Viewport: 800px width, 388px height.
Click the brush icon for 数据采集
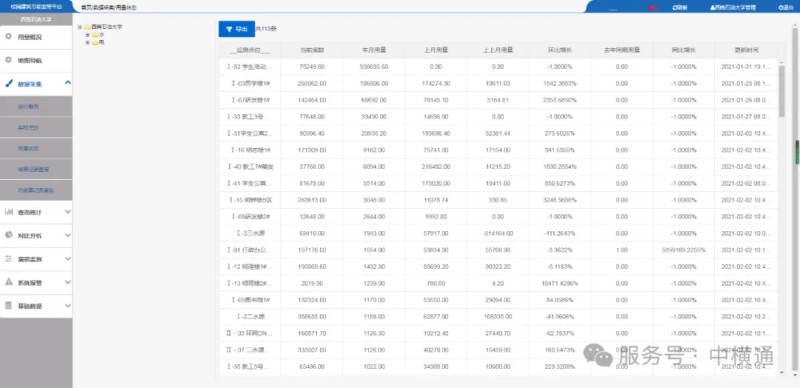[8, 84]
